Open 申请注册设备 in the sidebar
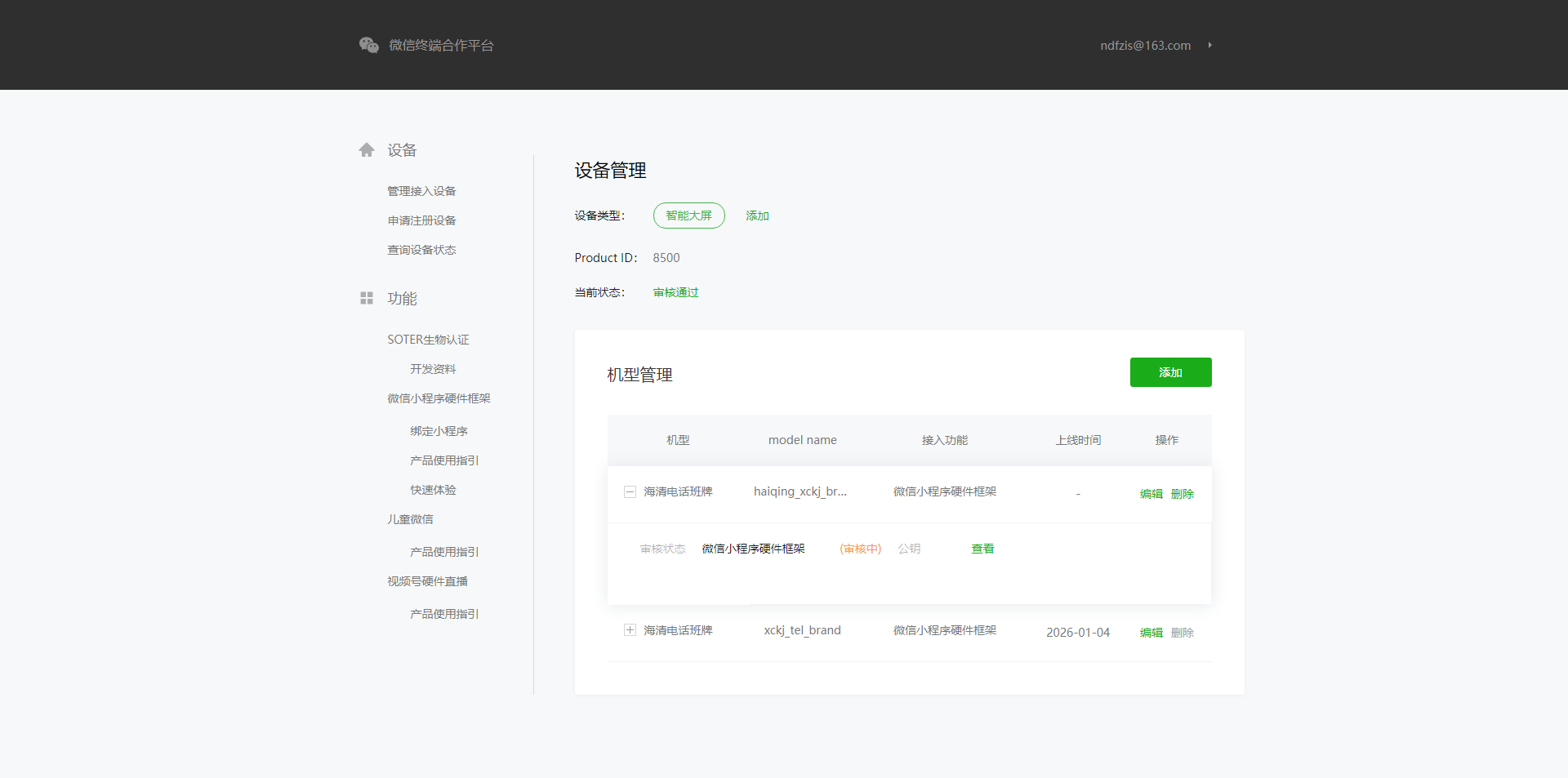 (421, 220)
